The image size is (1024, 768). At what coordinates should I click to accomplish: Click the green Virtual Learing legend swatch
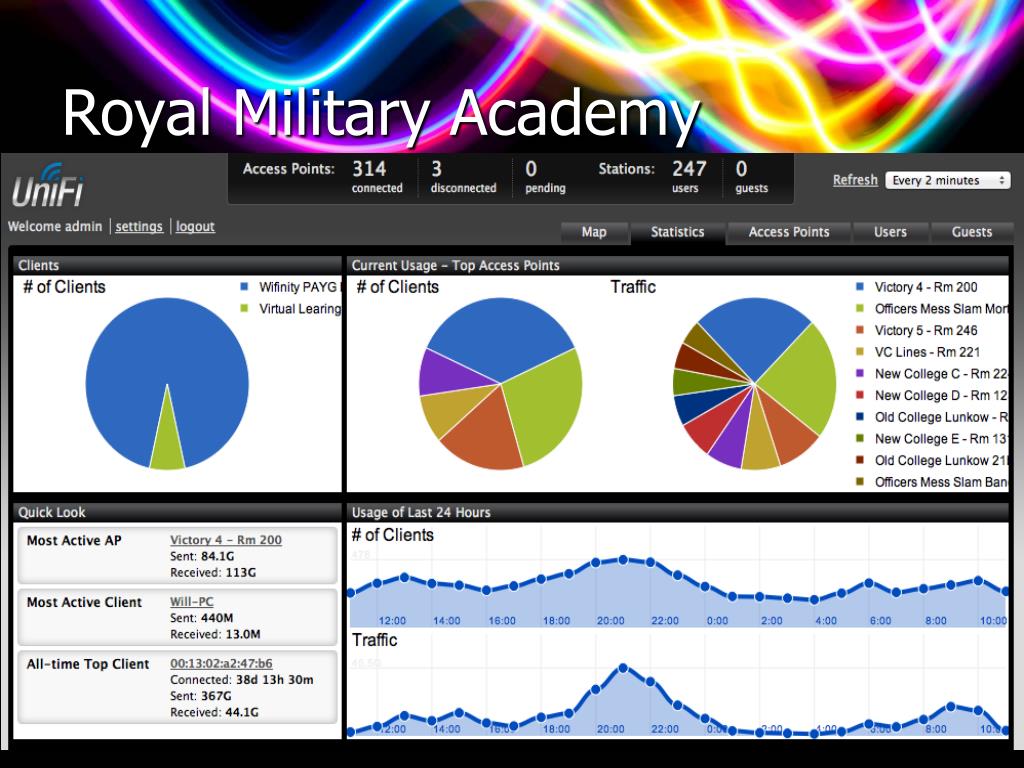point(245,308)
